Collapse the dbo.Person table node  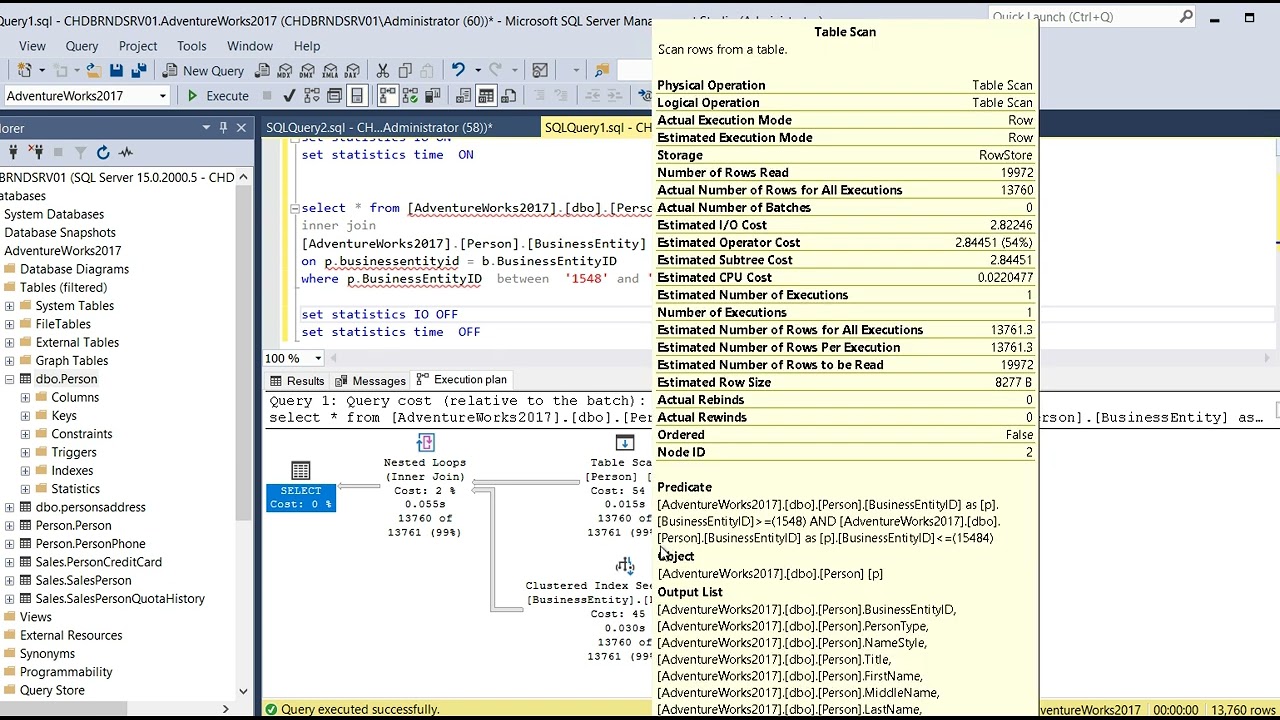pyautogui.click(x=9, y=379)
